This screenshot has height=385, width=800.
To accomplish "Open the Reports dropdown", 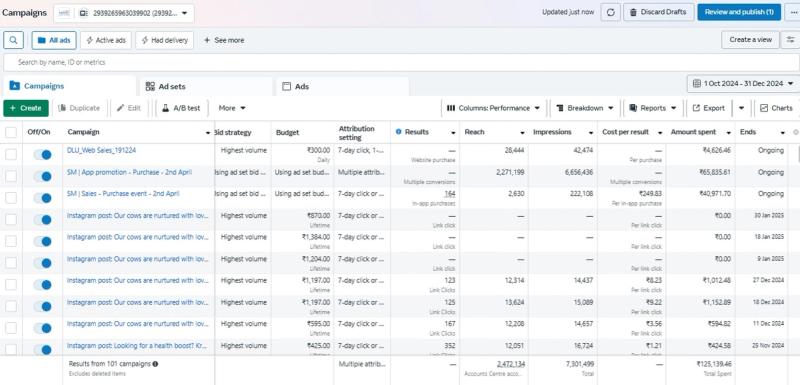I will click(x=653, y=108).
